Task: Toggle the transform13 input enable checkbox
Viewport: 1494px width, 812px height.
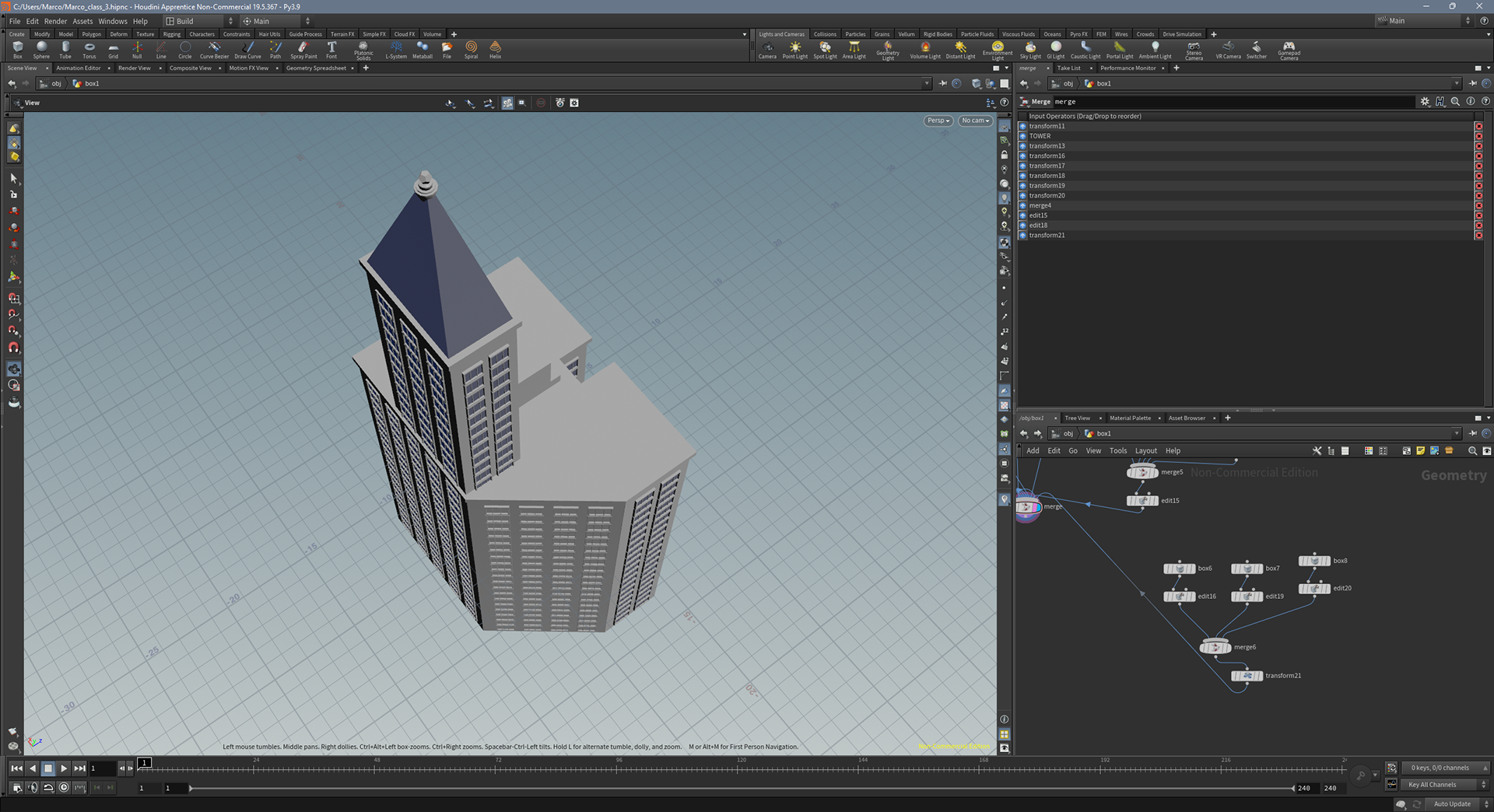Action: coord(1022,146)
